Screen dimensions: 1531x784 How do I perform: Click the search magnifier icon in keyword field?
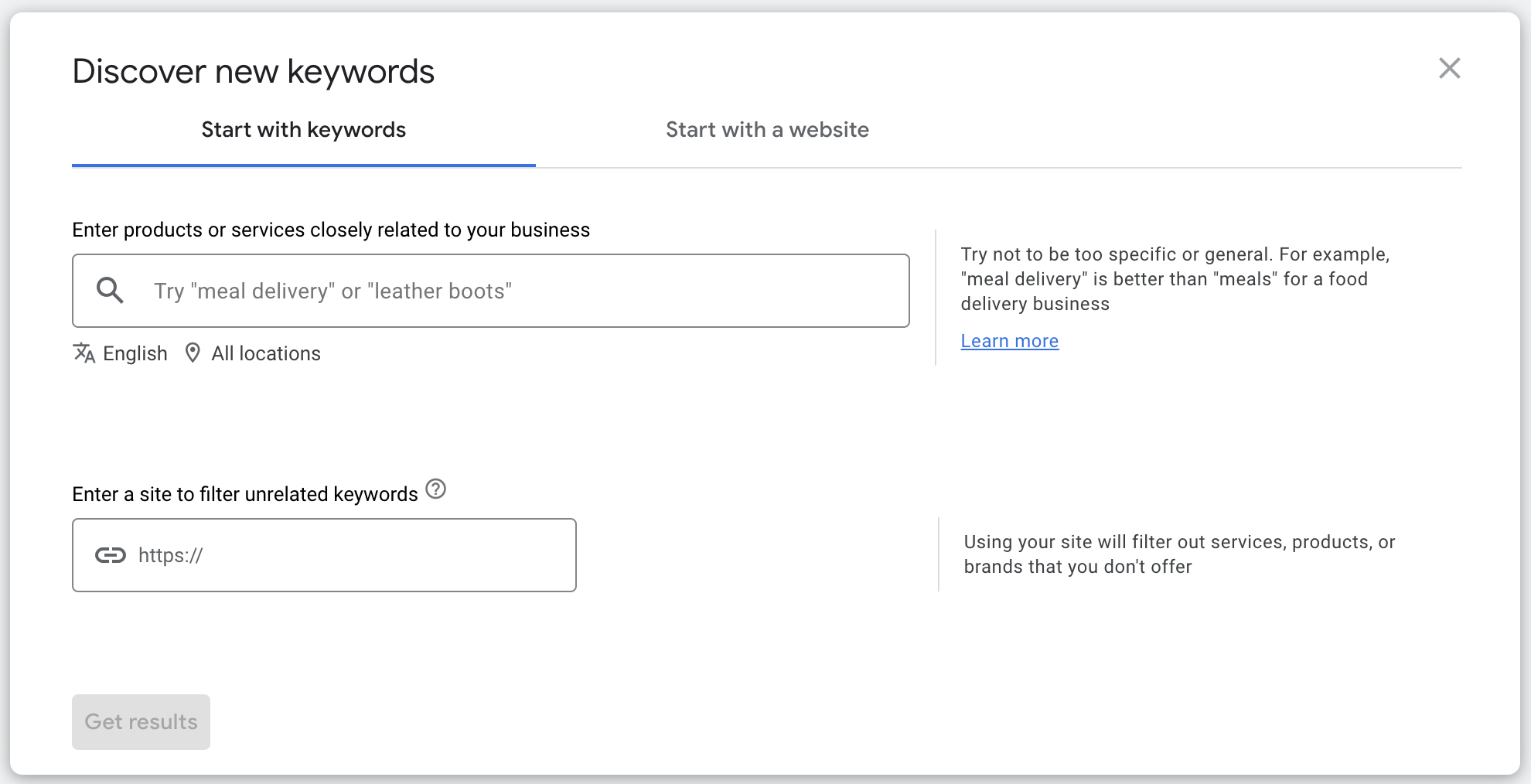click(111, 290)
